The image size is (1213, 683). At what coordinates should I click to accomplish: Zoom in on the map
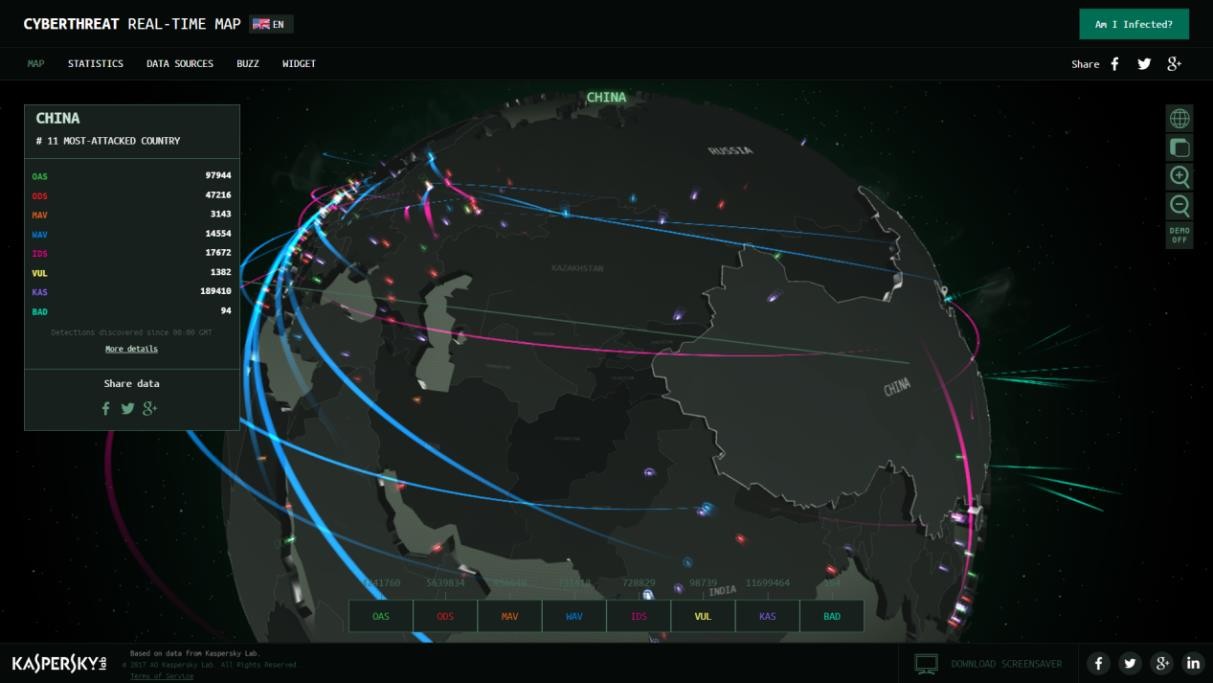(x=1180, y=177)
